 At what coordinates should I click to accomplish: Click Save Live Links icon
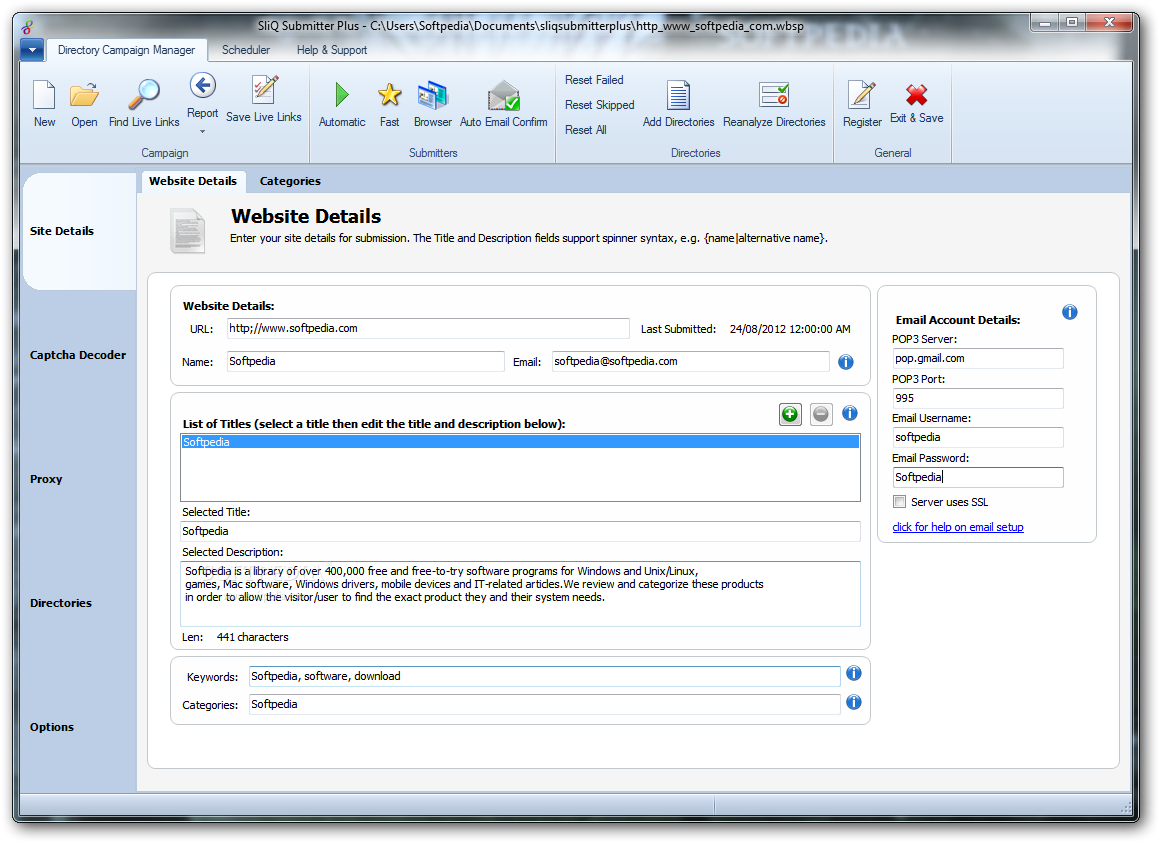click(264, 90)
